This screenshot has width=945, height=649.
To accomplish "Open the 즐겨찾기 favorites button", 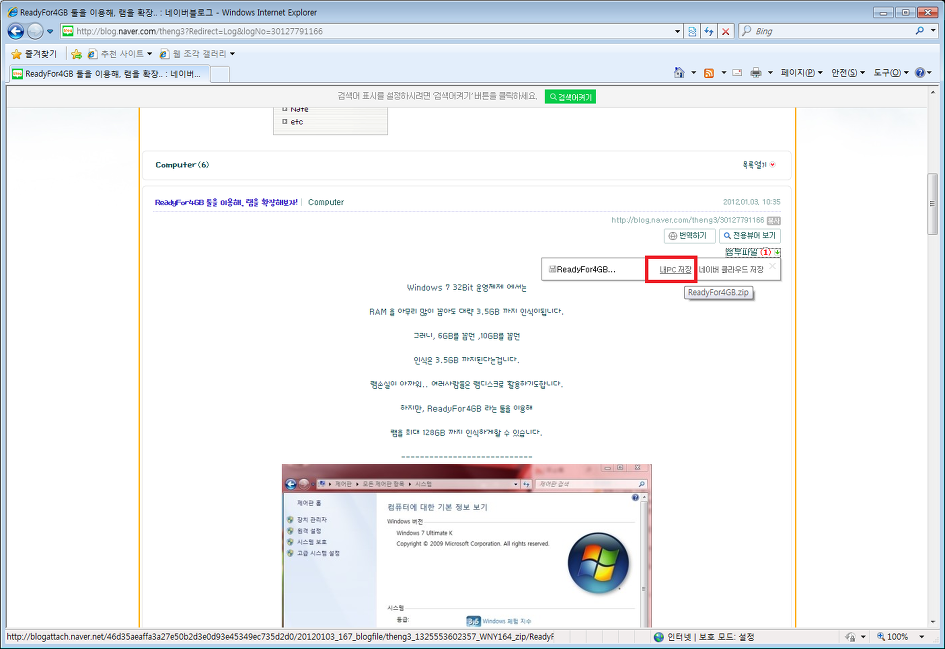I will click(x=34, y=54).
